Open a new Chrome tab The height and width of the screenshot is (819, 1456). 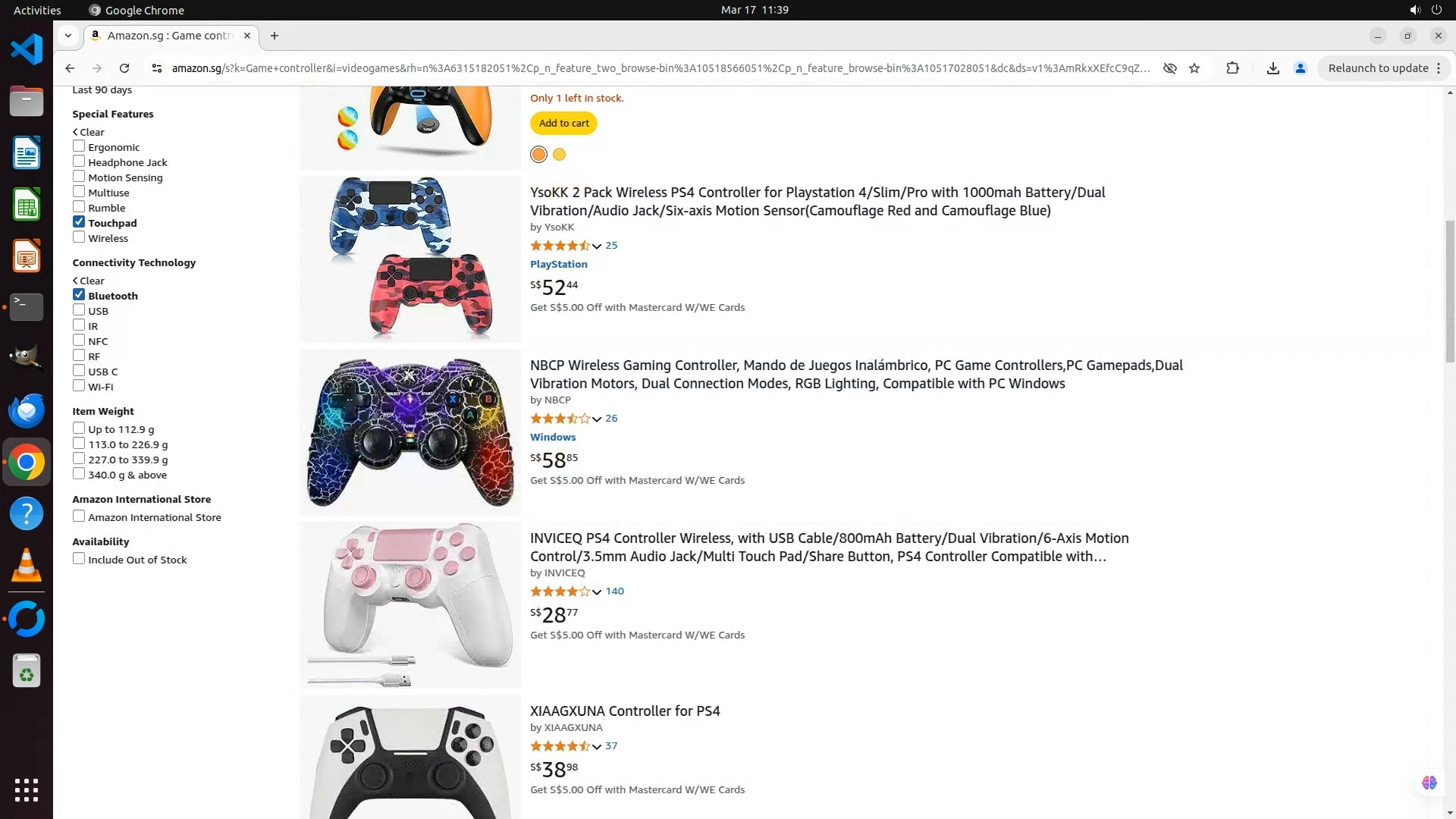click(x=275, y=36)
